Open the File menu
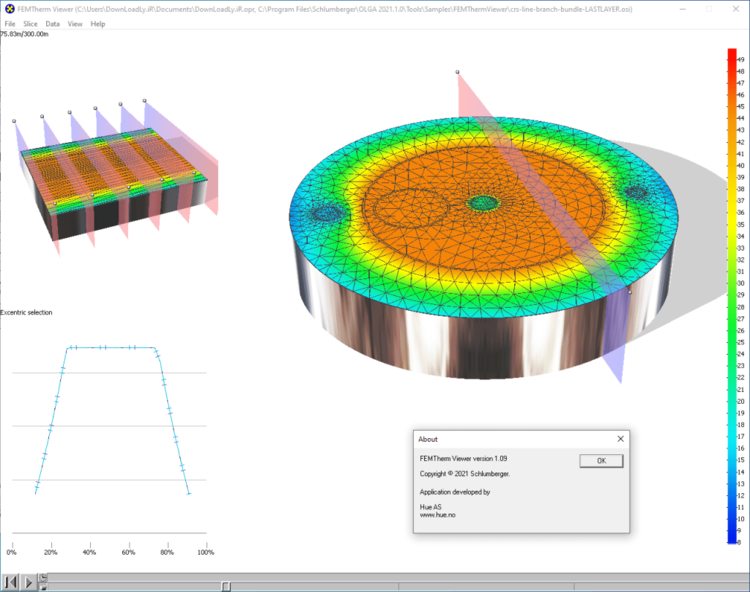Screen dimensions: 750x592 coord(10,23)
